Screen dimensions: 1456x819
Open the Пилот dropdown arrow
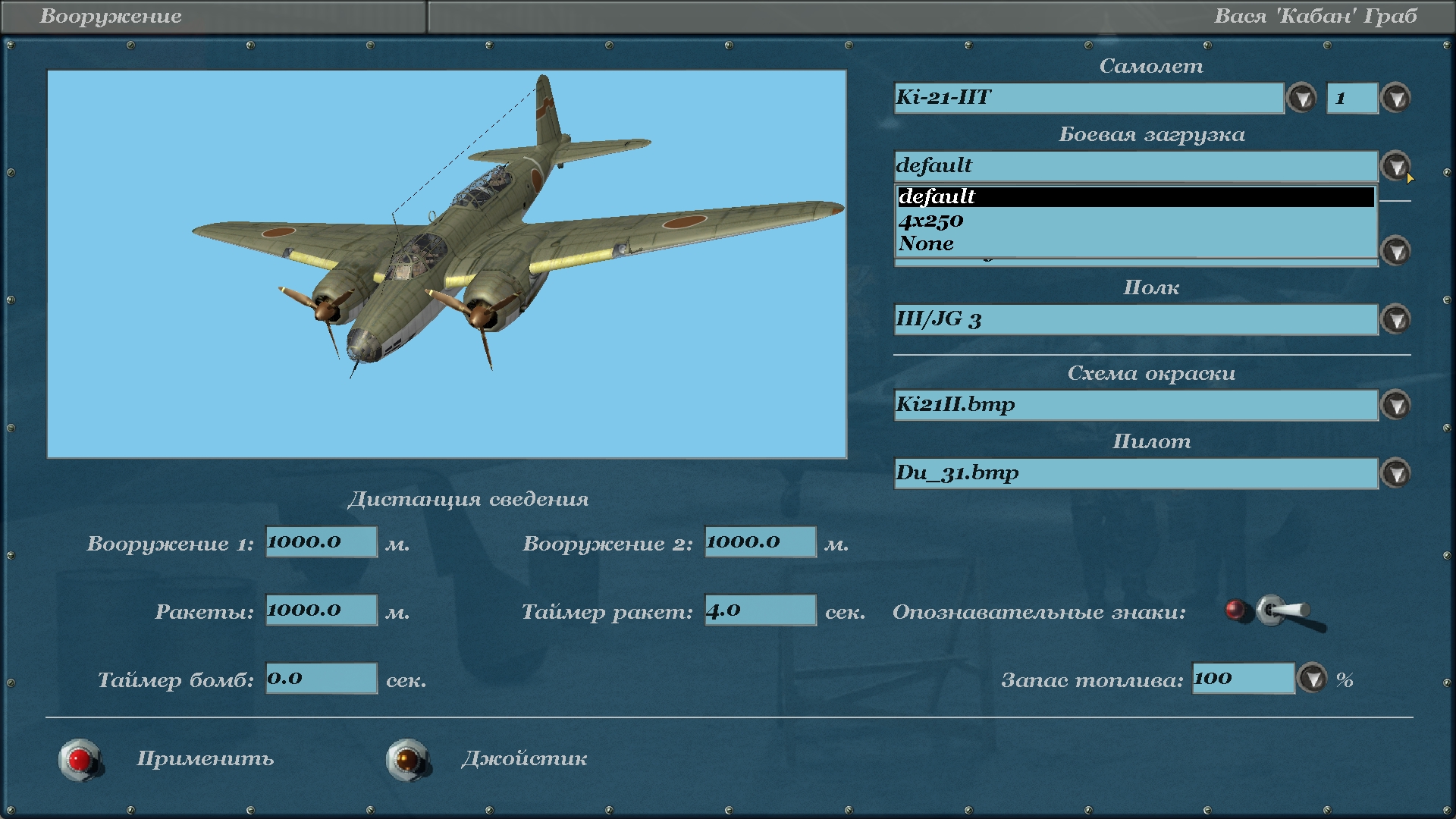click(x=1395, y=473)
